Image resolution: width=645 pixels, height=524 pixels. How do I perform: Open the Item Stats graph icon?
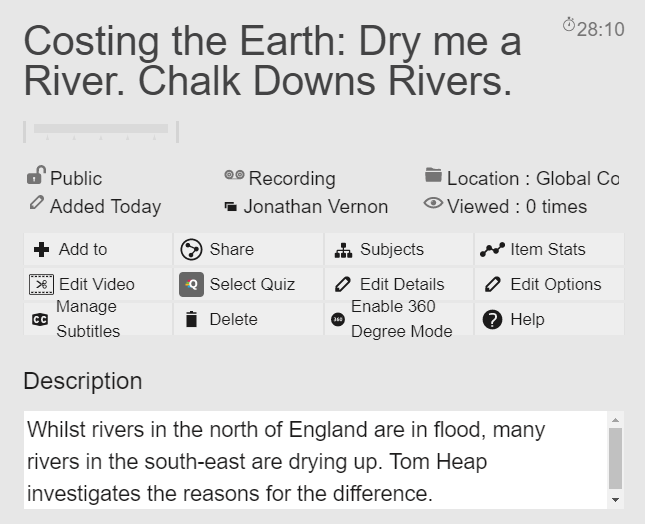coord(492,250)
